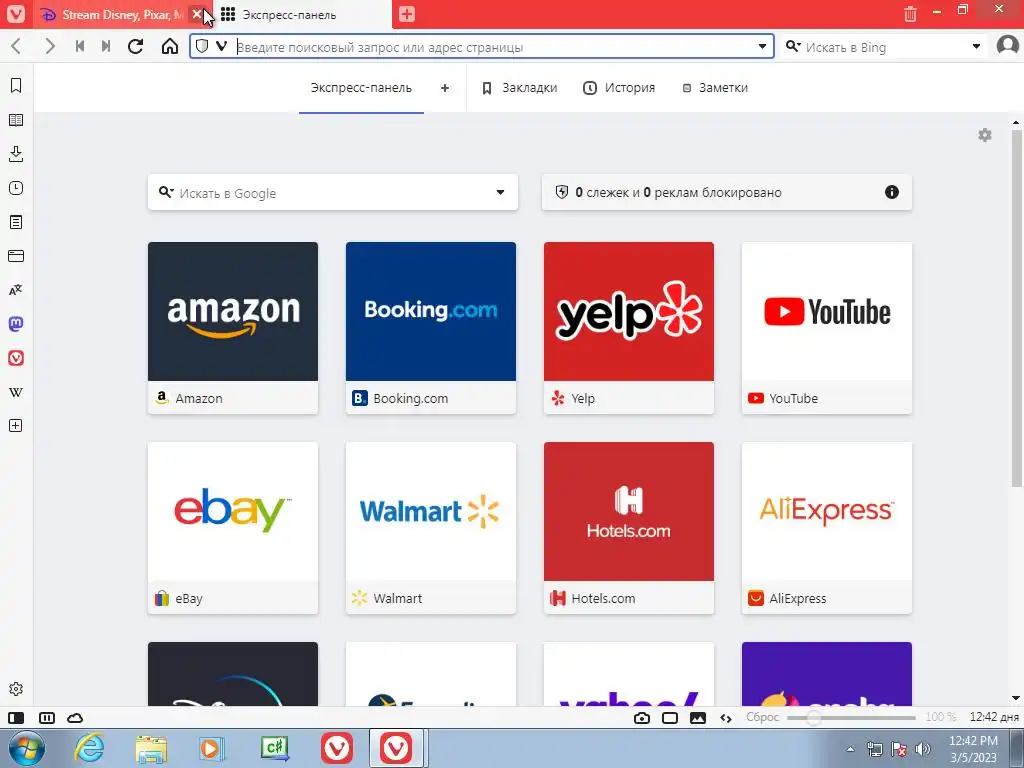Close the Stream Disney tab

[x=197, y=14]
